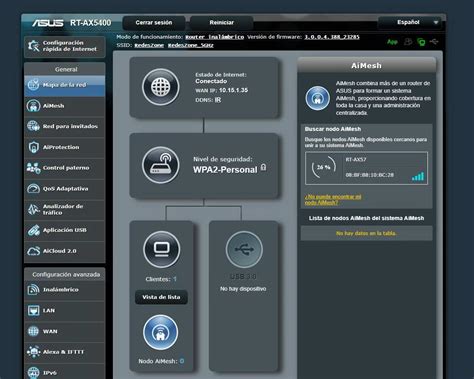Image resolution: width=474 pixels, height=379 pixels.
Task: Click the LAN icon in sidebar
Action: 34,310
